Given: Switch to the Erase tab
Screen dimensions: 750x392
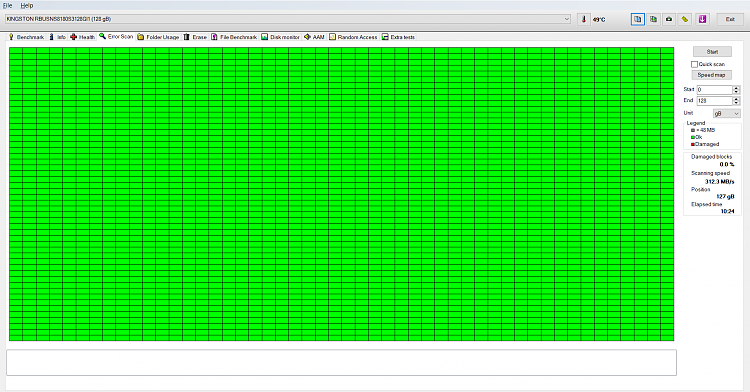Looking at the screenshot, I should coord(195,37).
